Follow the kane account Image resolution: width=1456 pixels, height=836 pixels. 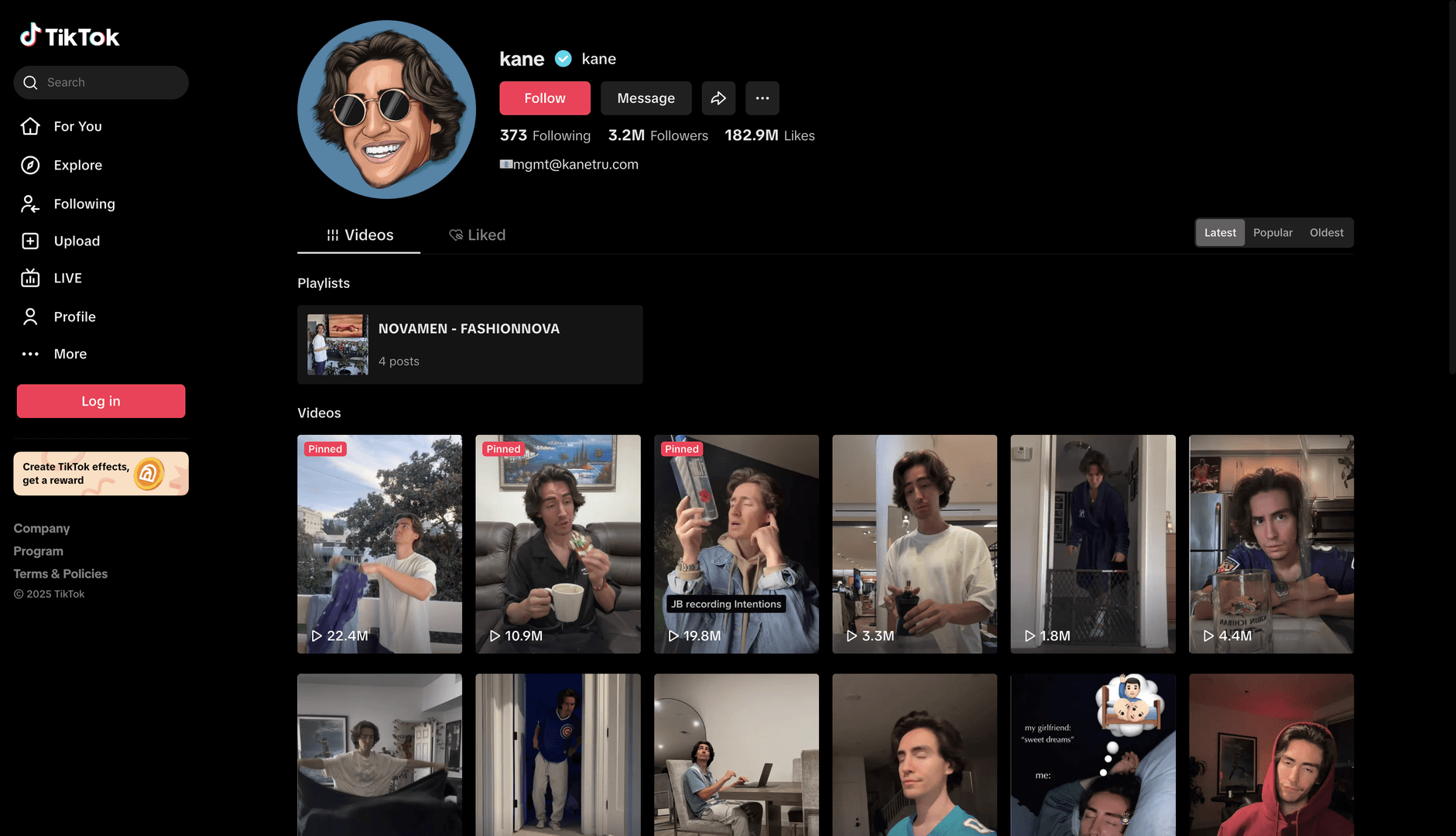(544, 98)
